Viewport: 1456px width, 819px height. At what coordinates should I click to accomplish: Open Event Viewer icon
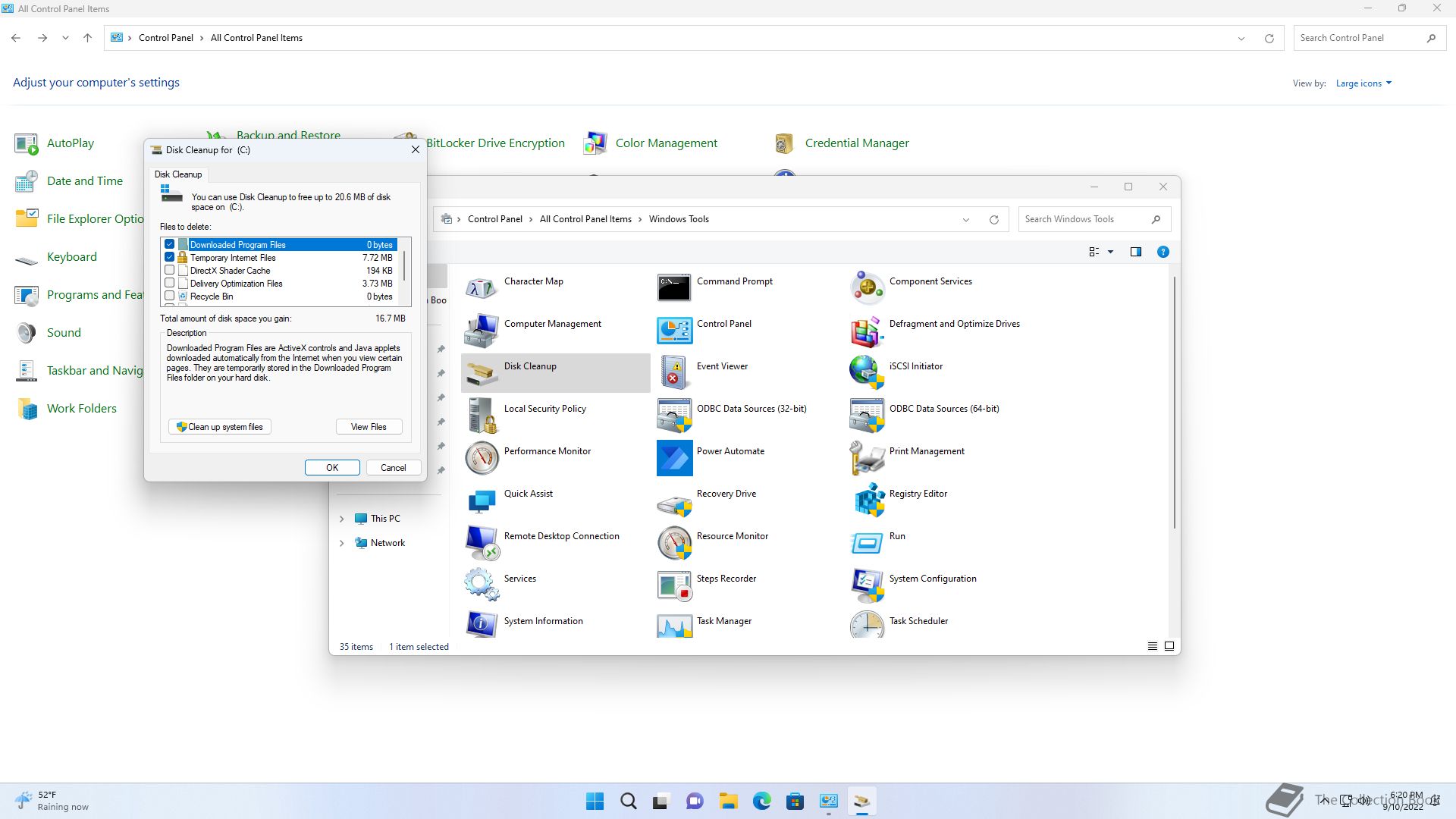point(674,372)
